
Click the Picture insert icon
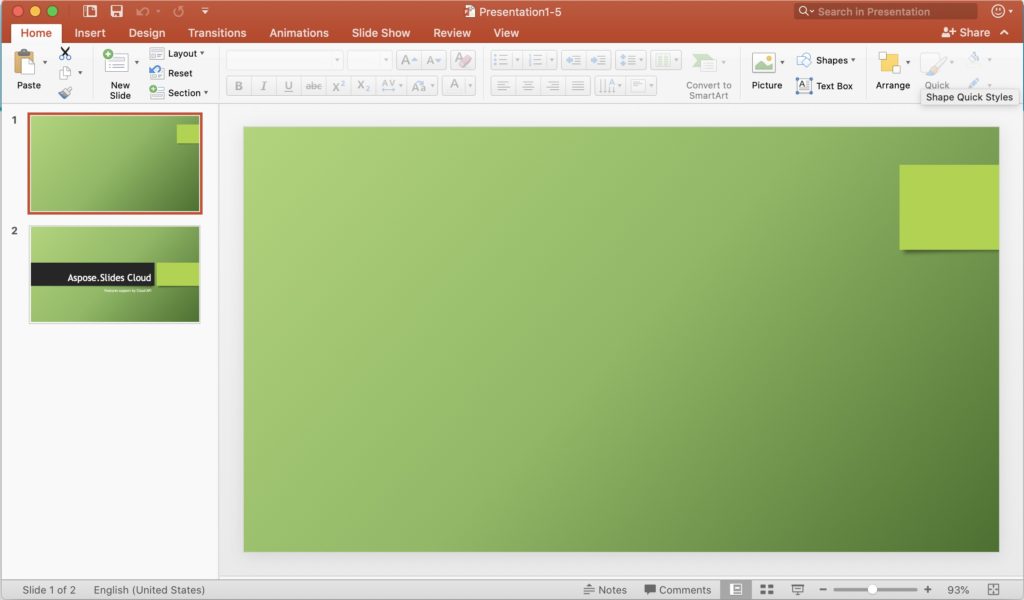tap(764, 63)
